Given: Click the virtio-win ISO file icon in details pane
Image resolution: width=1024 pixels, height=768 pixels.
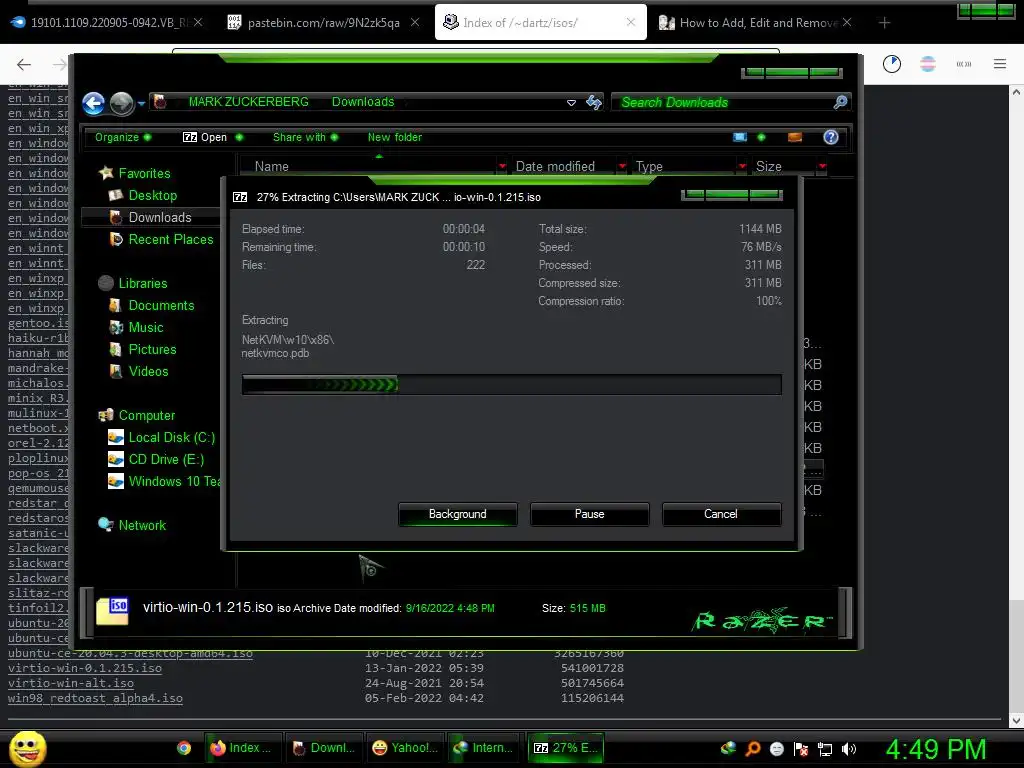Looking at the screenshot, I should [112, 611].
